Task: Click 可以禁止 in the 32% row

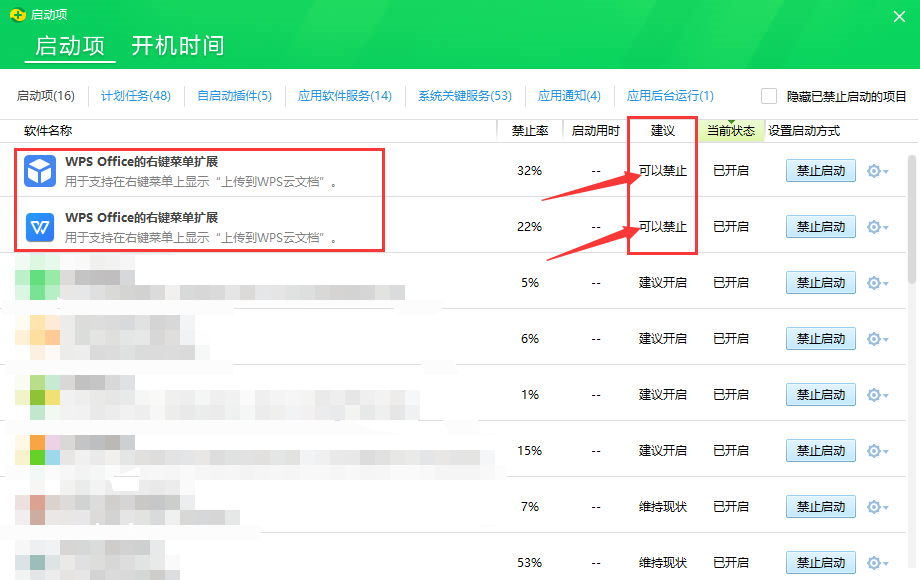Action: coord(662,171)
